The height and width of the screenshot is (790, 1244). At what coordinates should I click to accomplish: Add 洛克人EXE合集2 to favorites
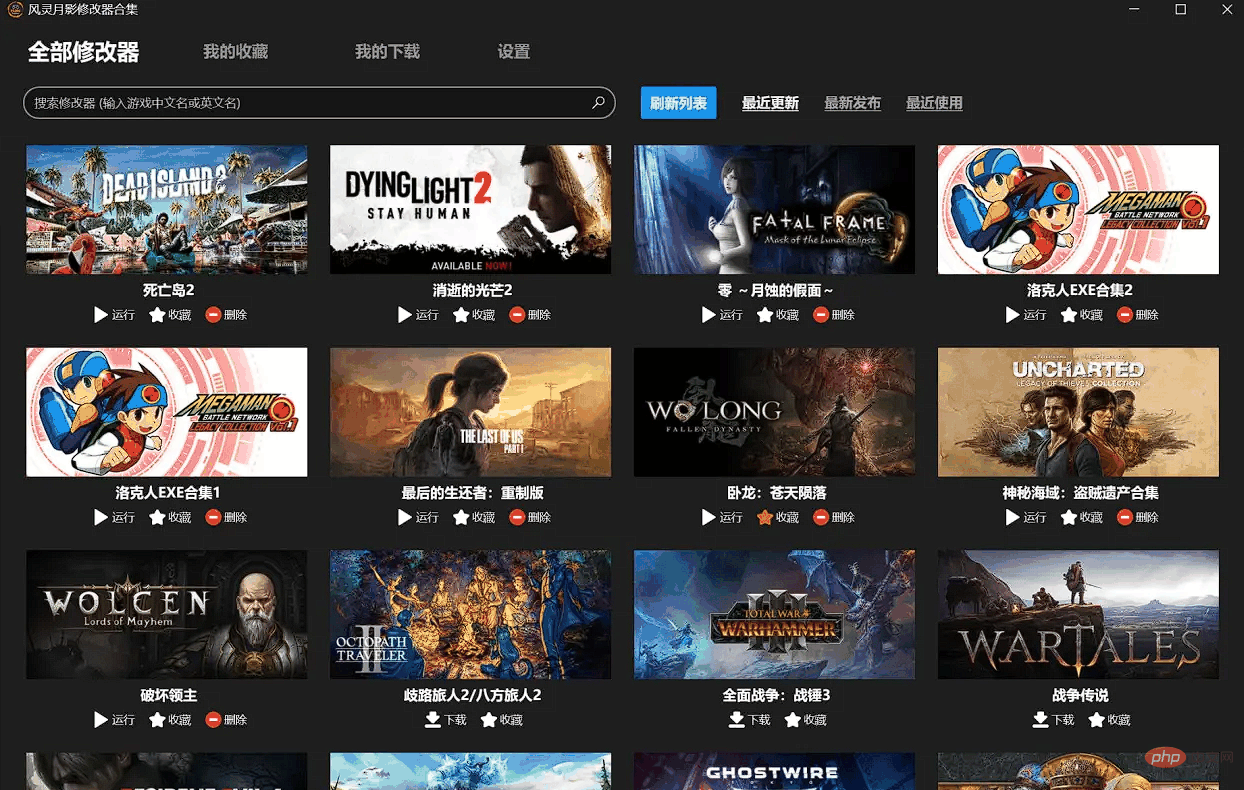[x=1081, y=315]
